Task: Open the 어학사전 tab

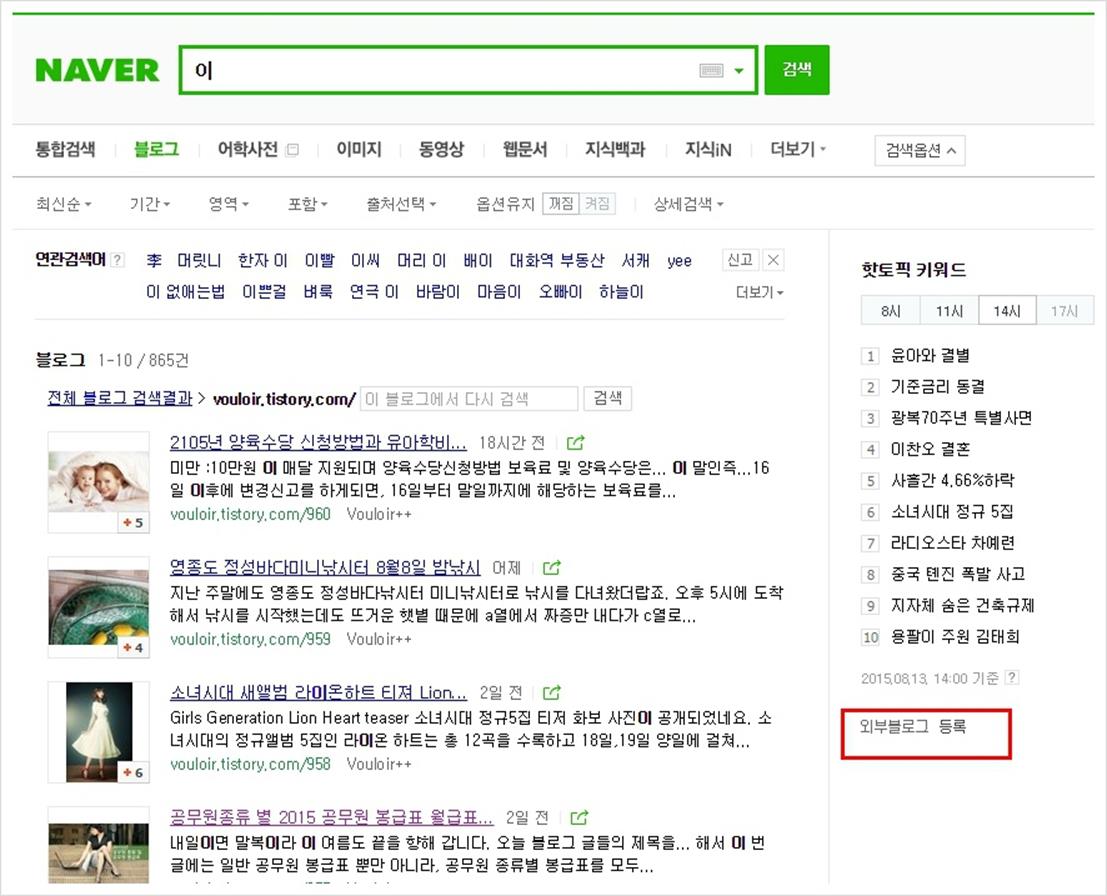Action: coord(247,149)
